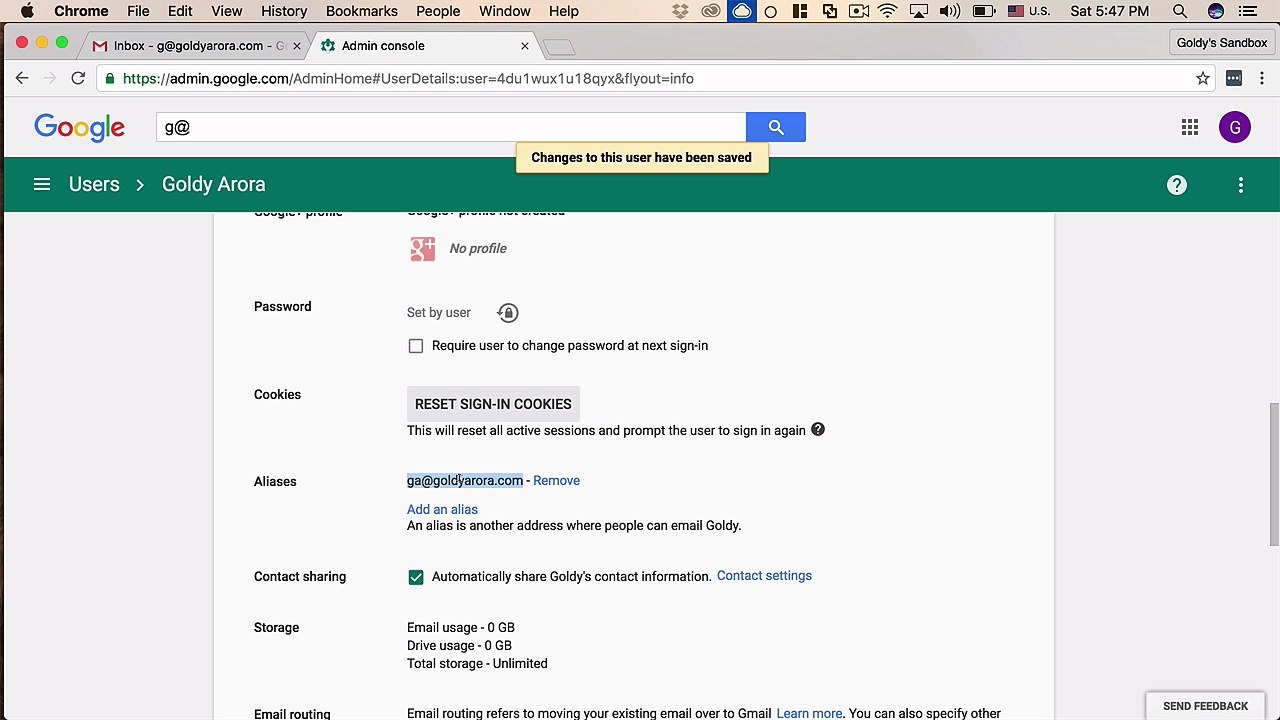Click the admin search input field
The width and height of the screenshot is (1280, 720).
450,127
